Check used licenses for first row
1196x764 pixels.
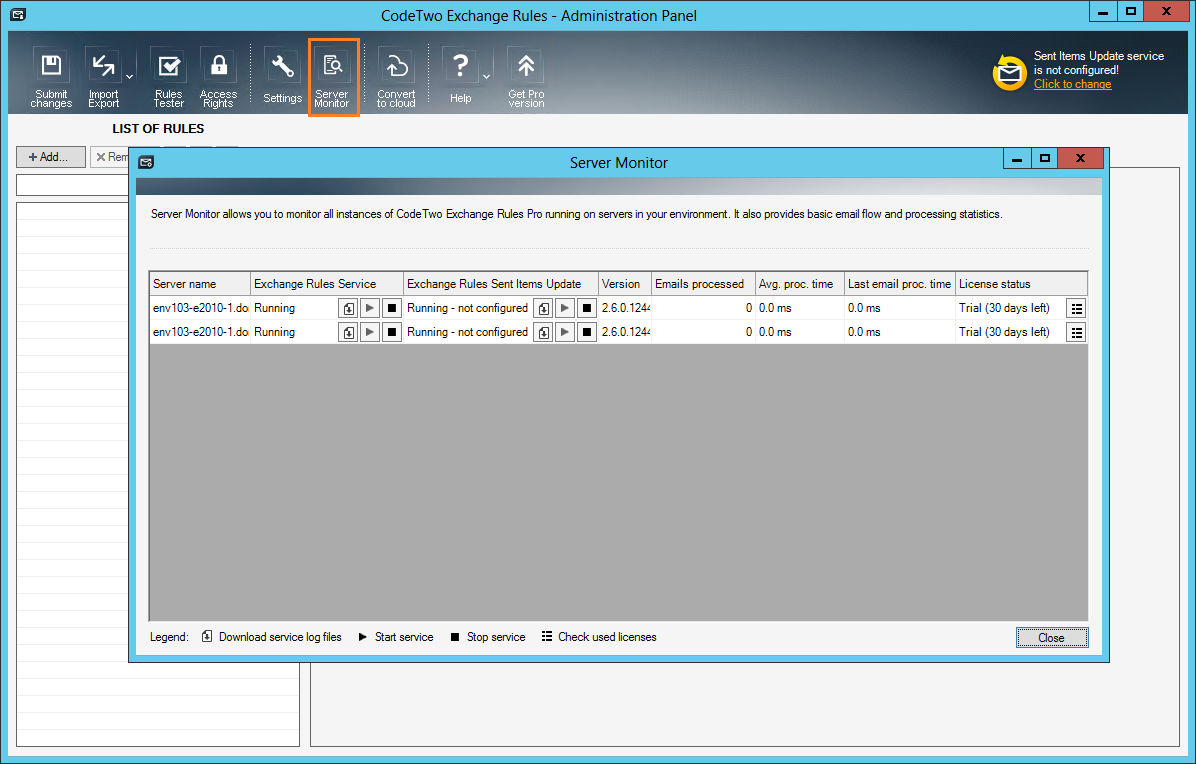point(1076,308)
